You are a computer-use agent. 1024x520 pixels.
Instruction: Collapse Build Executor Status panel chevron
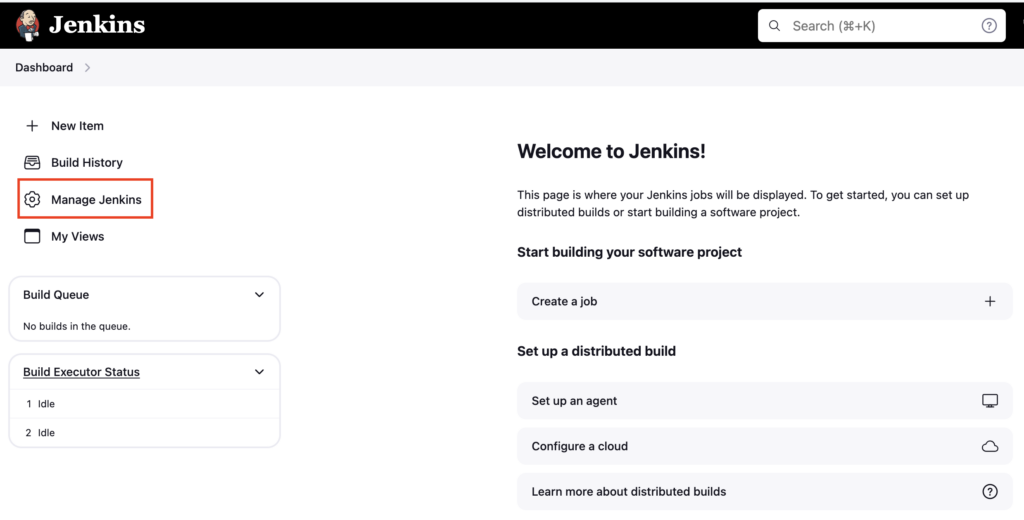point(259,372)
